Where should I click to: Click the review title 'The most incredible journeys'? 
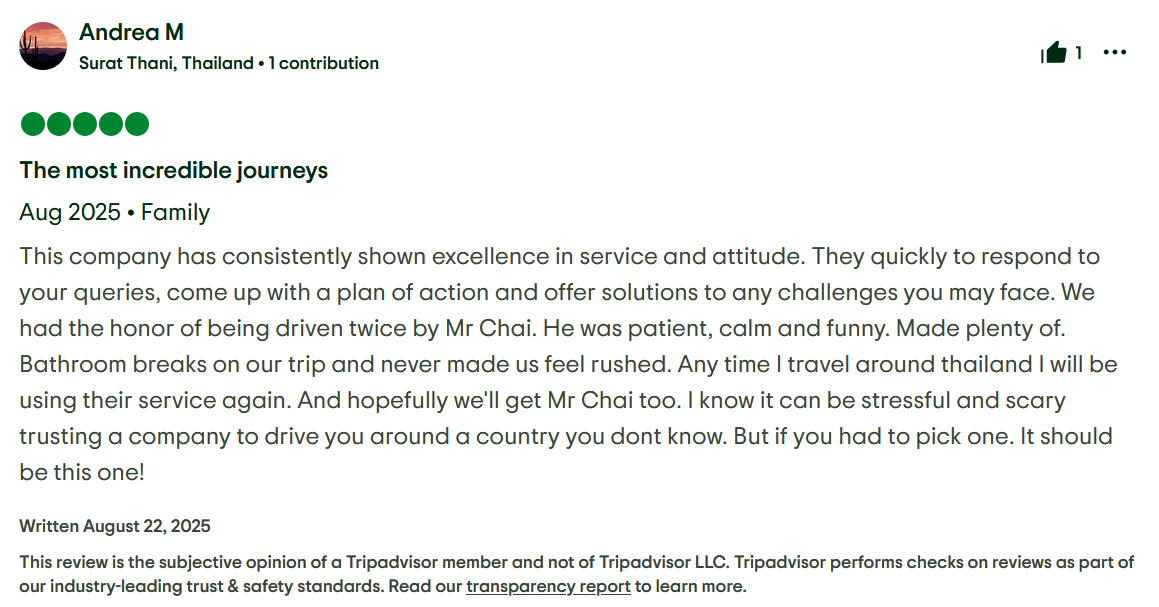174,170
